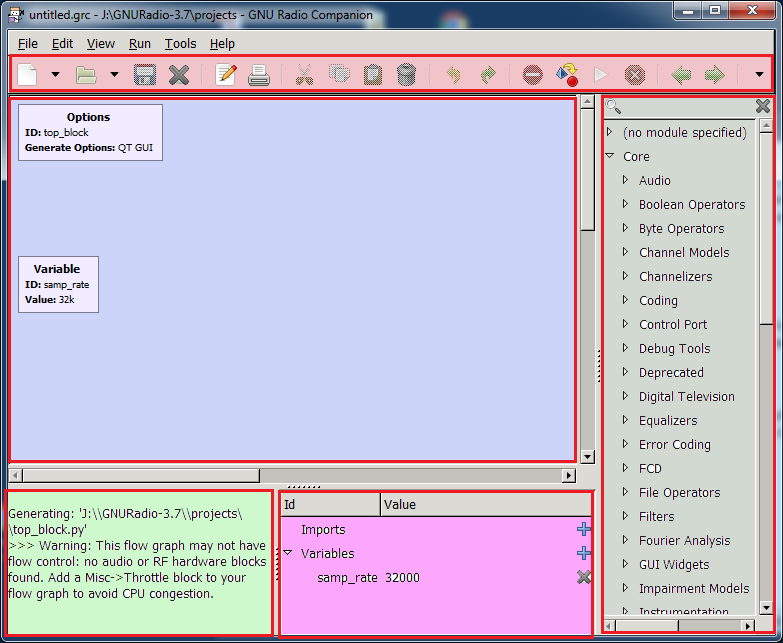Remove samp_rate variable with X icon
This screenshot has height=643, width=783.
click(584, 577)
